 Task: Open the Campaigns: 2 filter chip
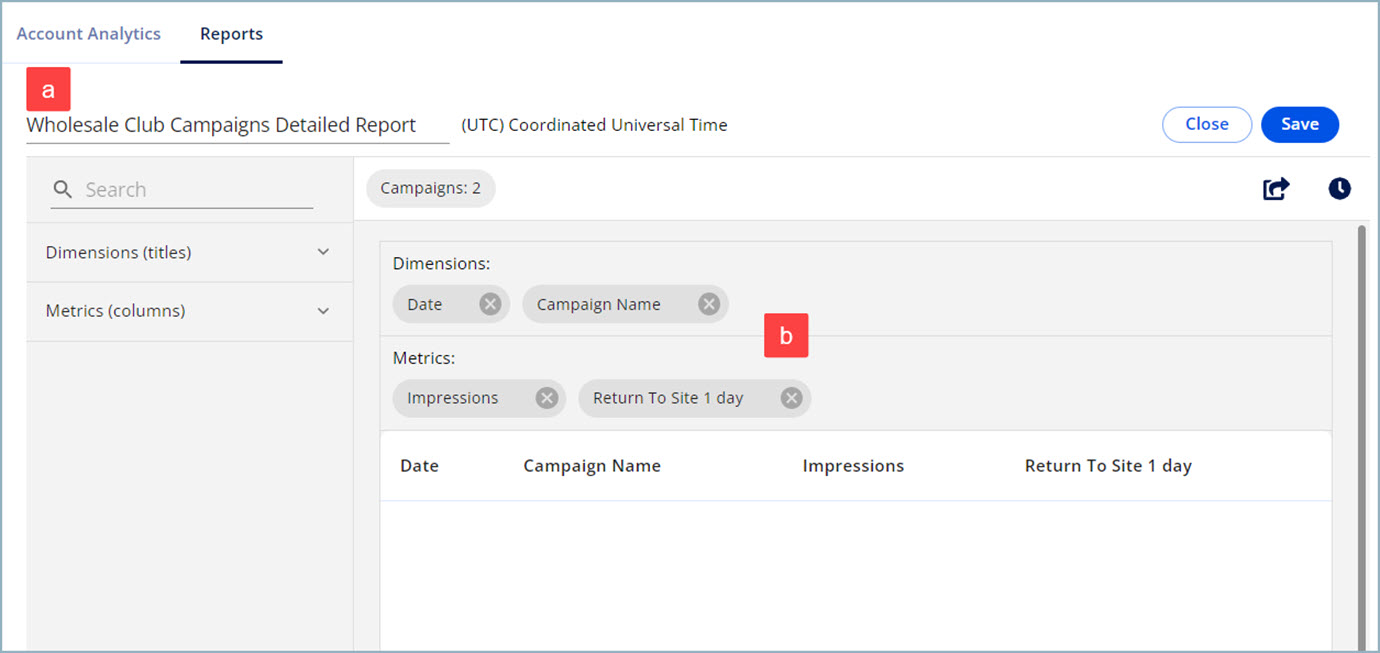431,189
